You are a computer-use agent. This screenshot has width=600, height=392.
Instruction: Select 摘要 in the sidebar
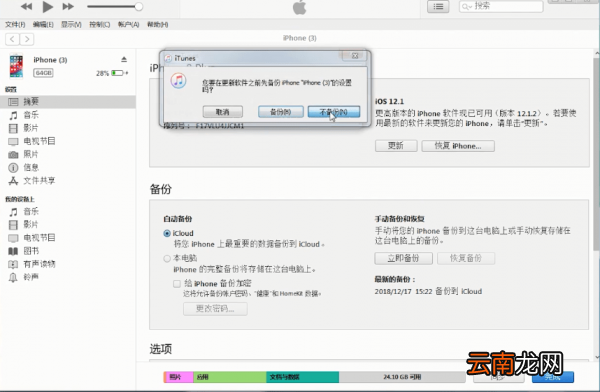click(x=68, y=101)
